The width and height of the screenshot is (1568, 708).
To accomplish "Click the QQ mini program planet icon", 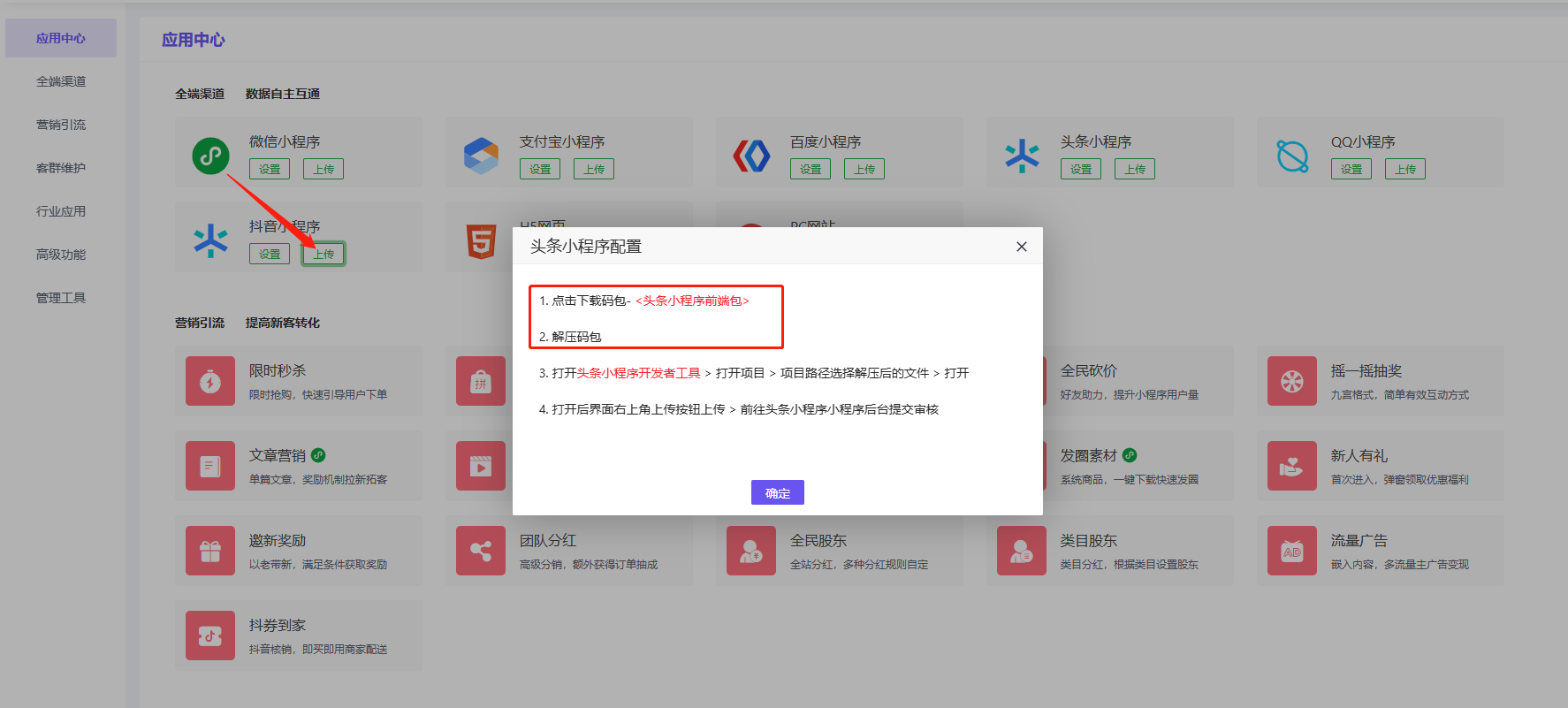I will pos(1292,156).
